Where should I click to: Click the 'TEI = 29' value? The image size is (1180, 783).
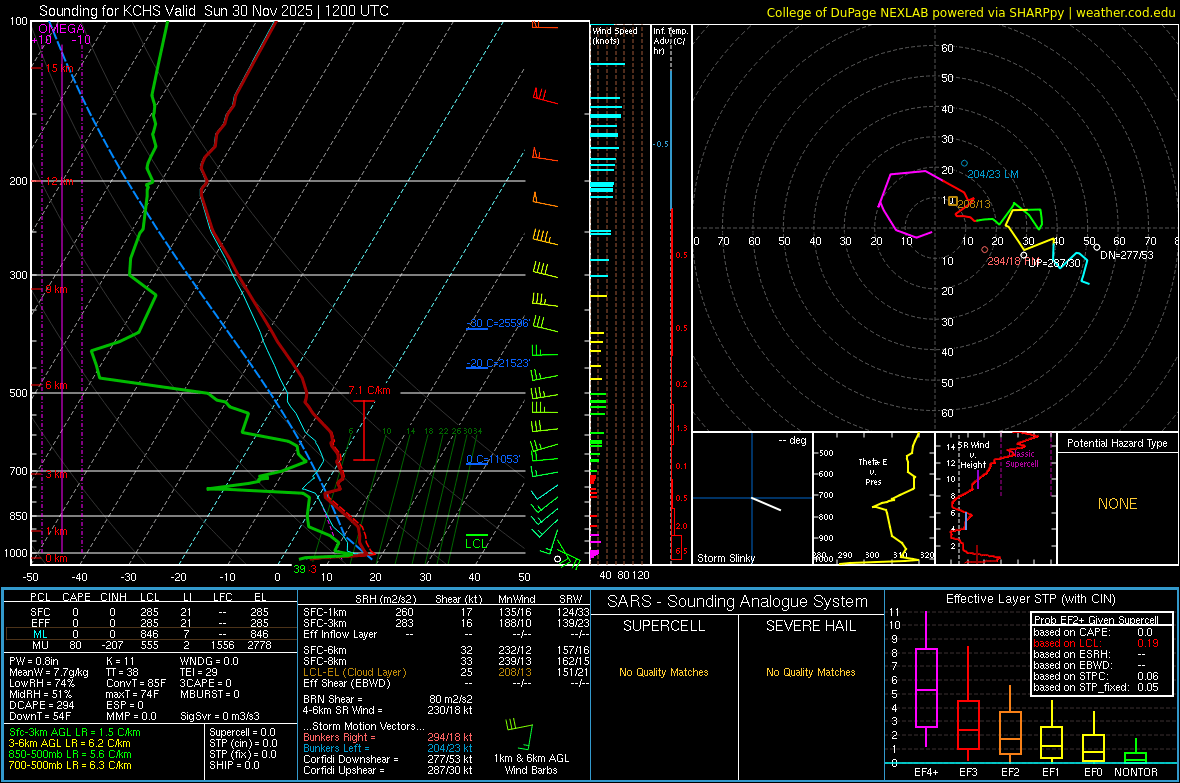[x=199, y=672]
